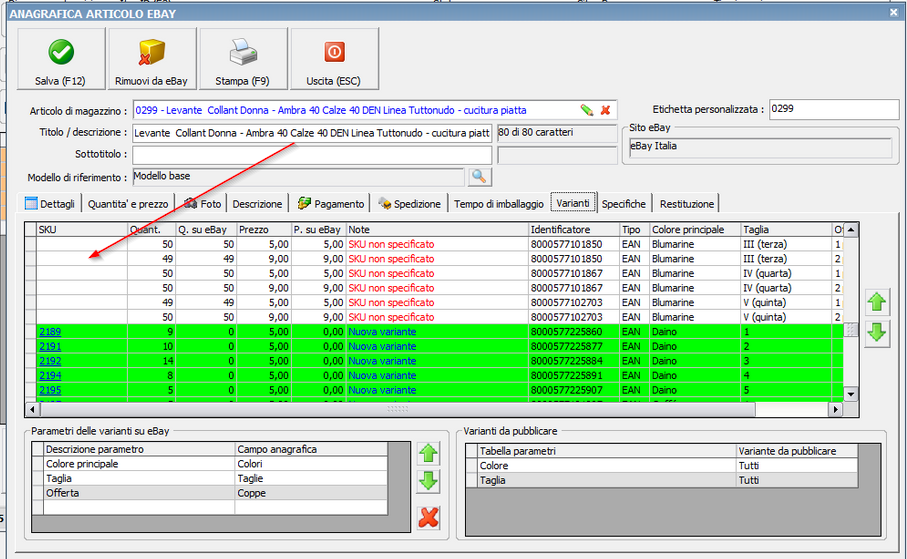Viewport: 907px width, 559px height.
Task: Click the Identificatore column header
Action: [x=574, y=230]
